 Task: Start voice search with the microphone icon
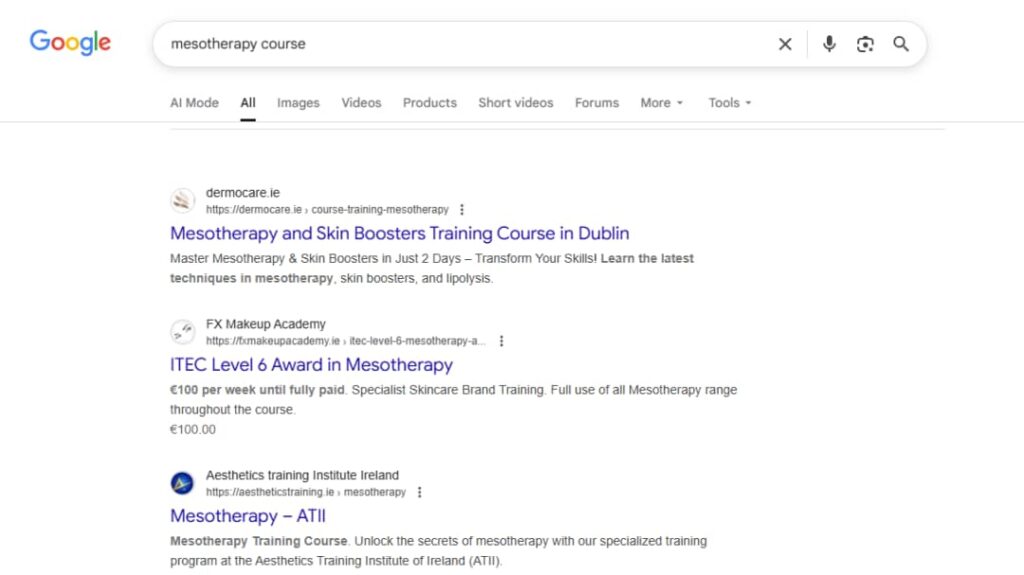tap(829, 44)
